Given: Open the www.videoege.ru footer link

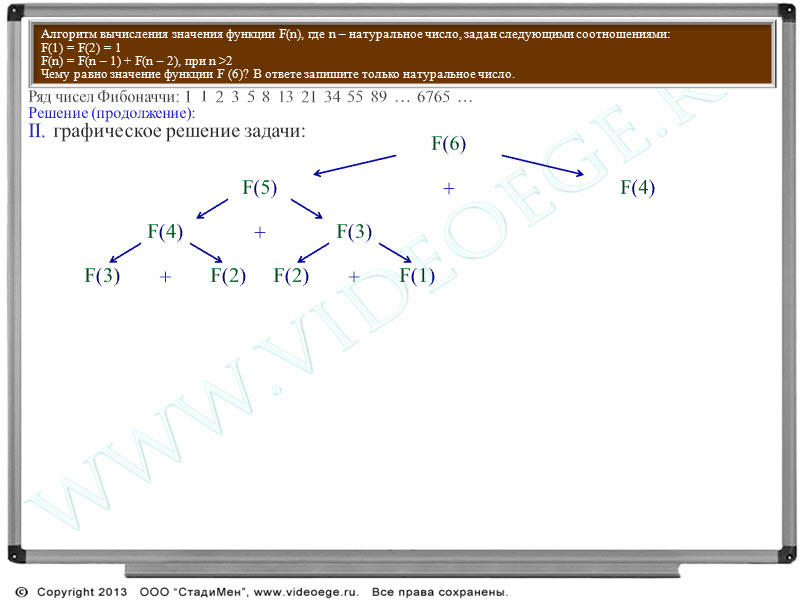Looking at the screenshot, I should (306, 592).
